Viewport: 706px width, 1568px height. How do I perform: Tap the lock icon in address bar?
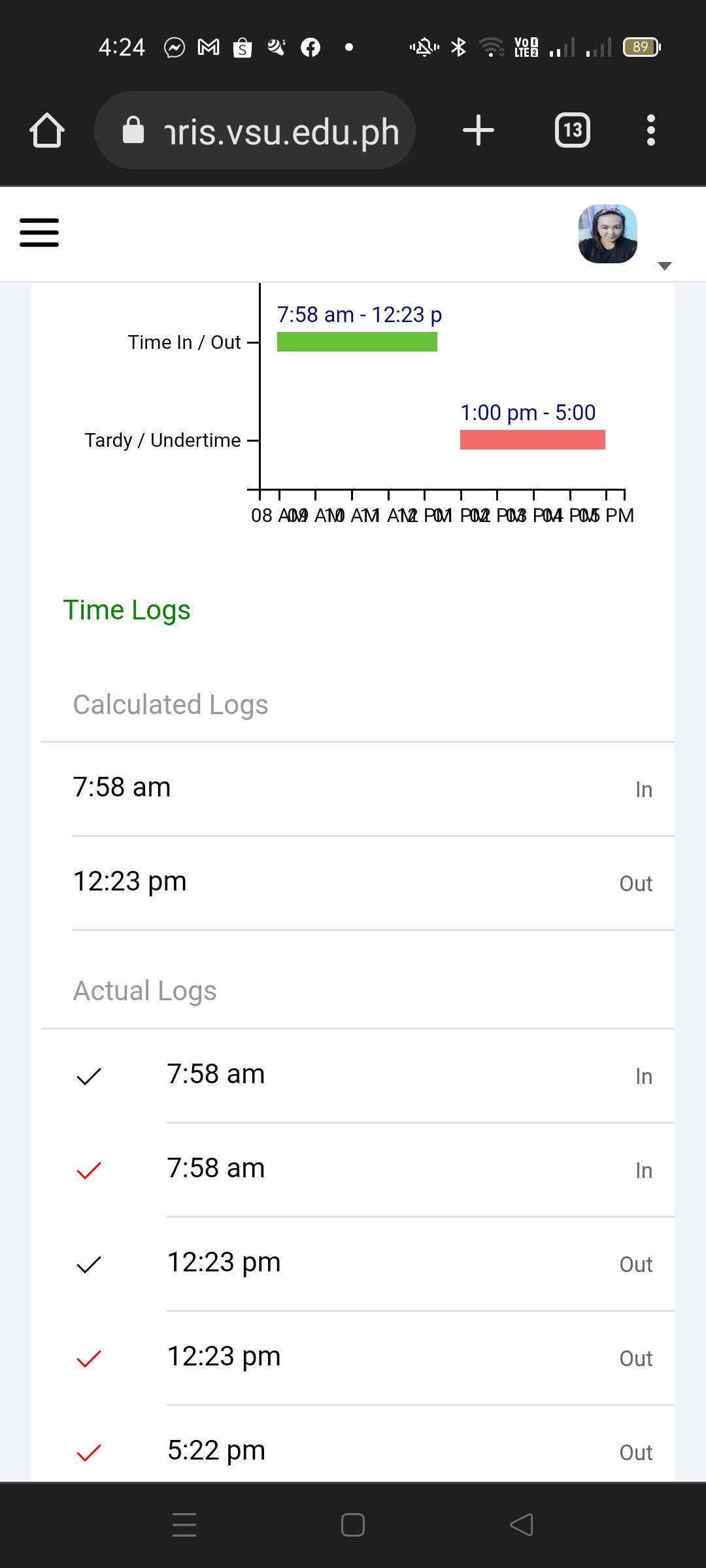133,130
